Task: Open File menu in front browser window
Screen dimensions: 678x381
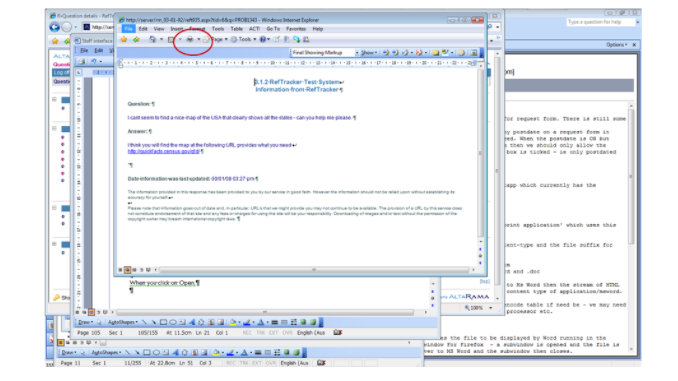Action: coord(128,29)
